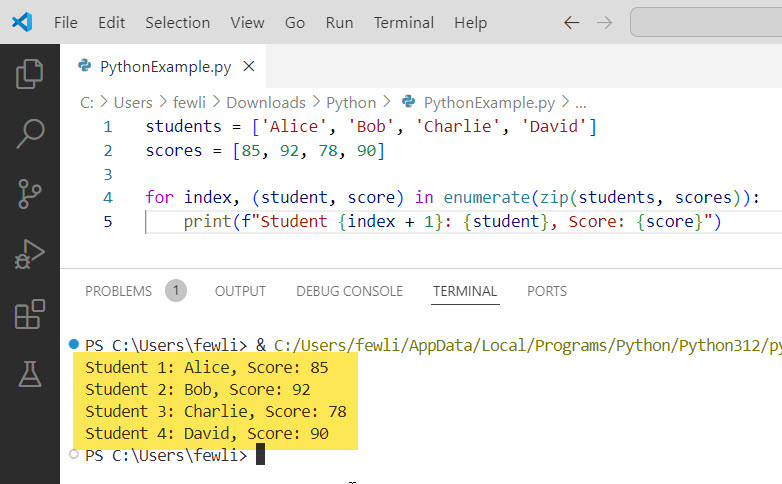This screenshot has height=484, width=782.
Task: Click the 'print' call on line 5
Action: [x=207, y=222]
